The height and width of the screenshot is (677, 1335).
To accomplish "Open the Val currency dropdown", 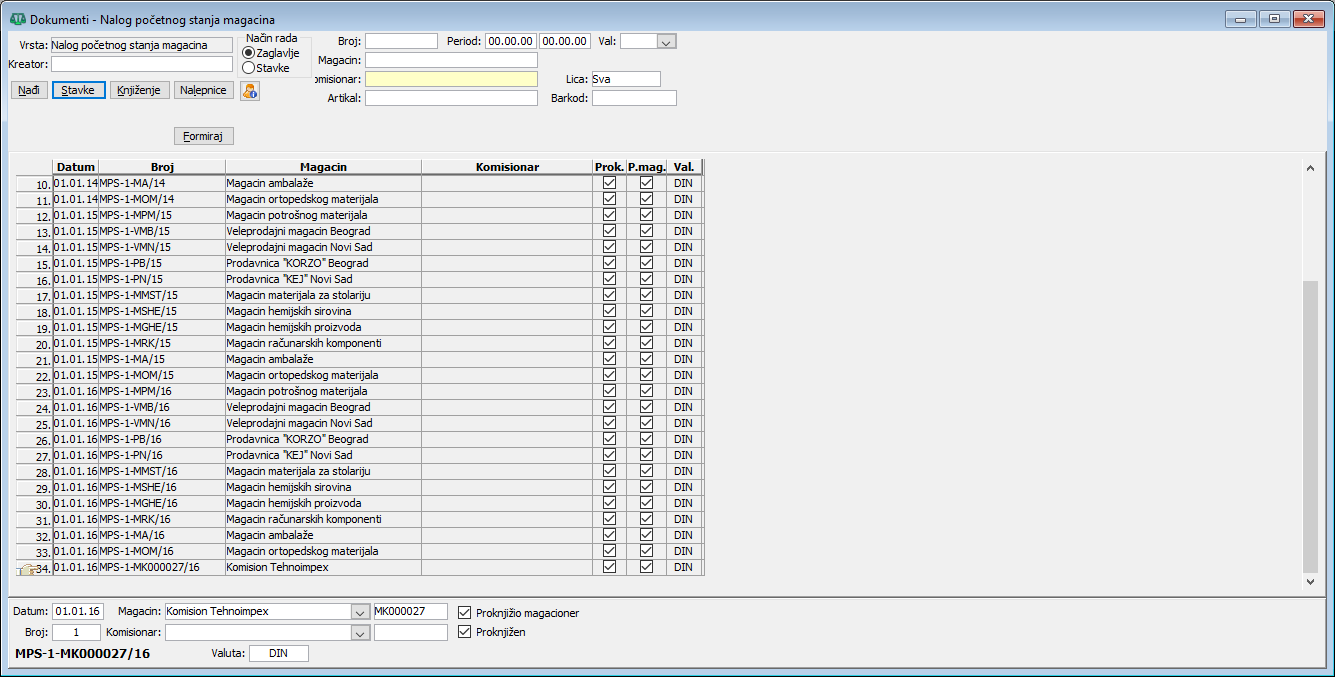I will (x=666, y=41).
